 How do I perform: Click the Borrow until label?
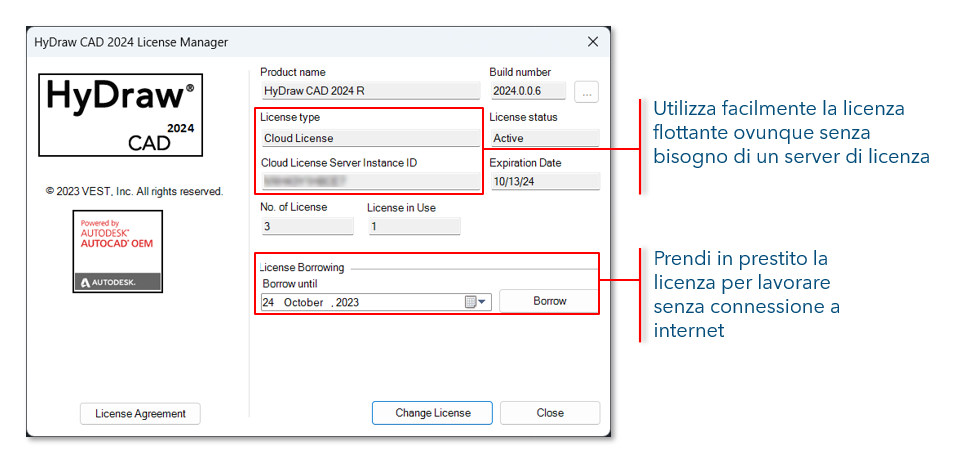point(290,284)
